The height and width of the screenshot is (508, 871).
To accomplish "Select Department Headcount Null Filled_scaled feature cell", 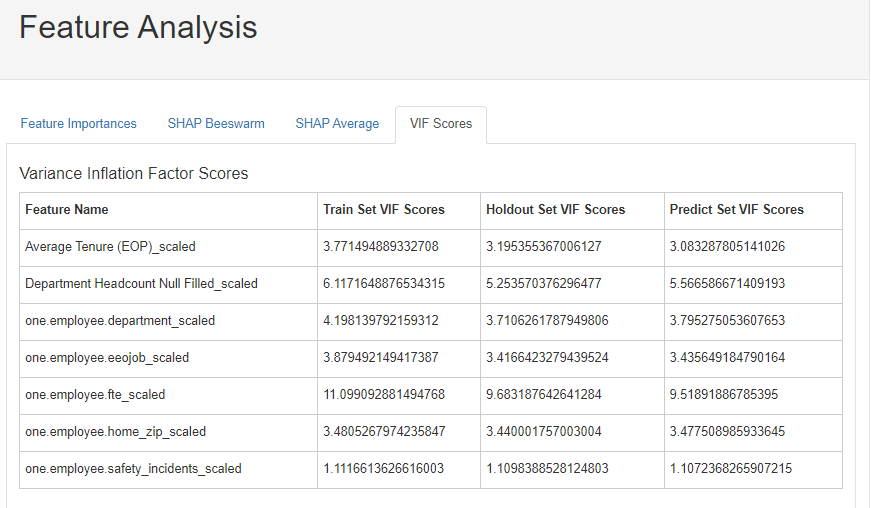I will coord(141,284).
